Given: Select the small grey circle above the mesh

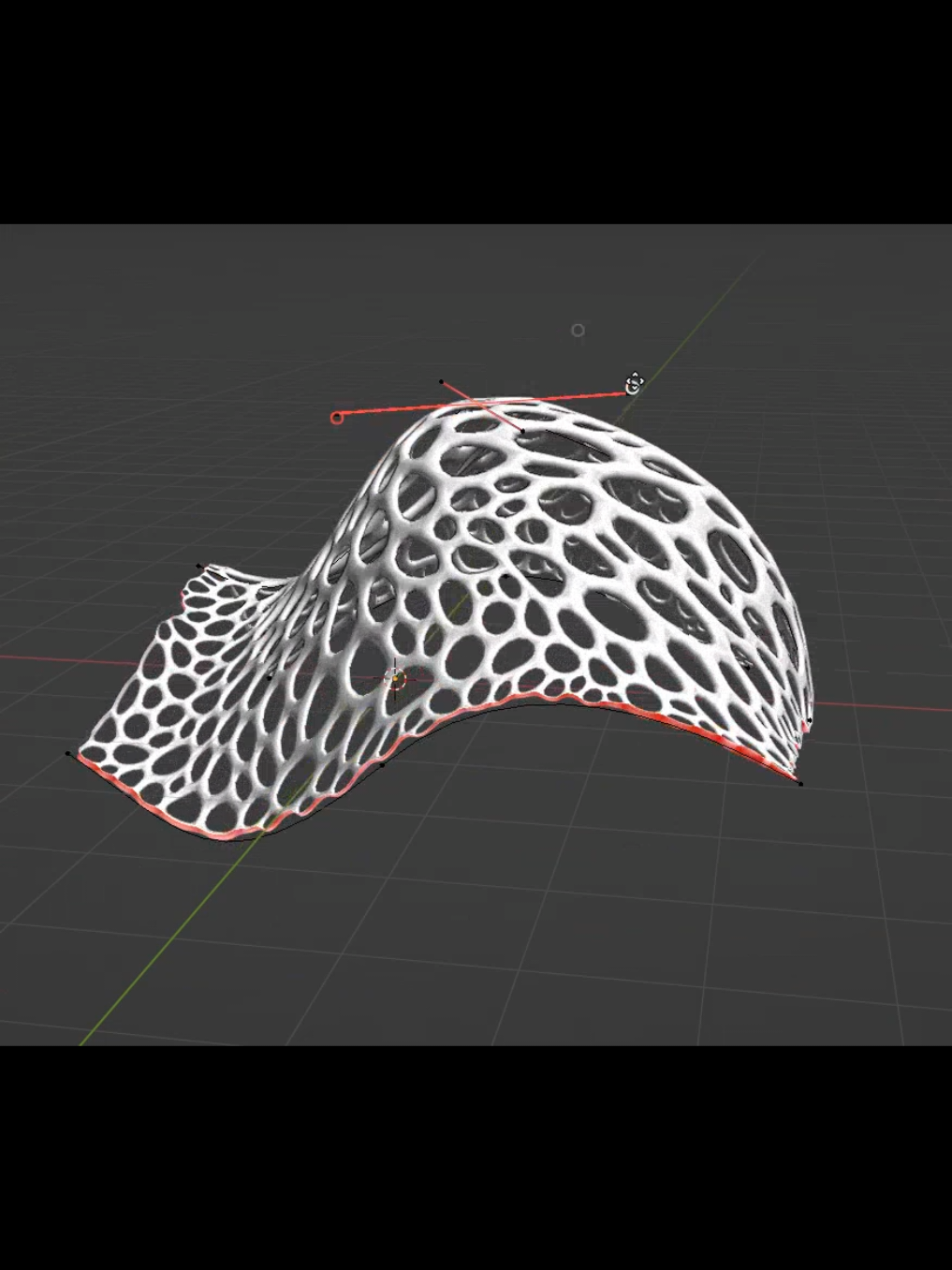Looking at the screenshot, I should 578,330.
